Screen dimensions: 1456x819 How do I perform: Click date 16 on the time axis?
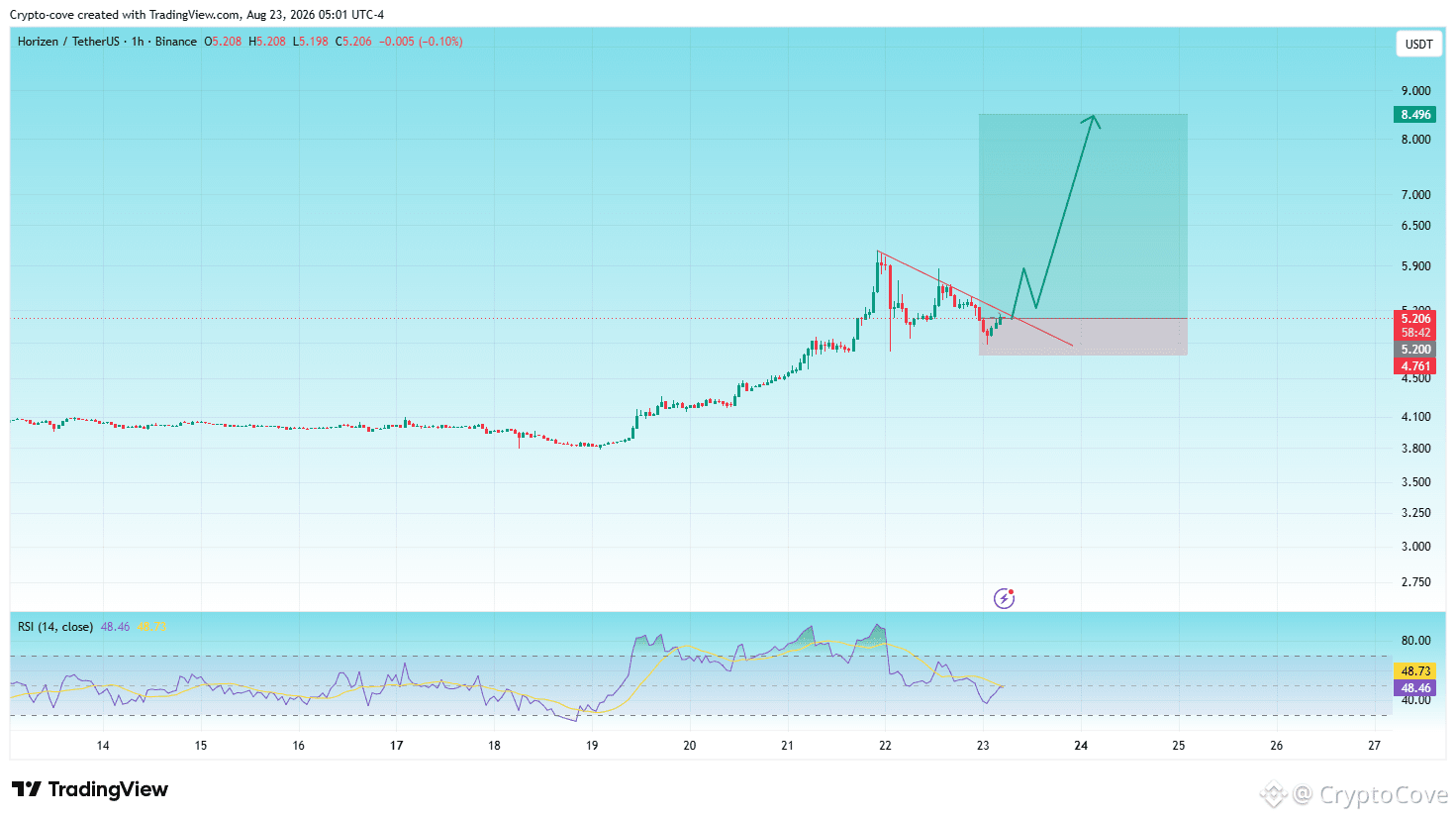pos(299,746)
